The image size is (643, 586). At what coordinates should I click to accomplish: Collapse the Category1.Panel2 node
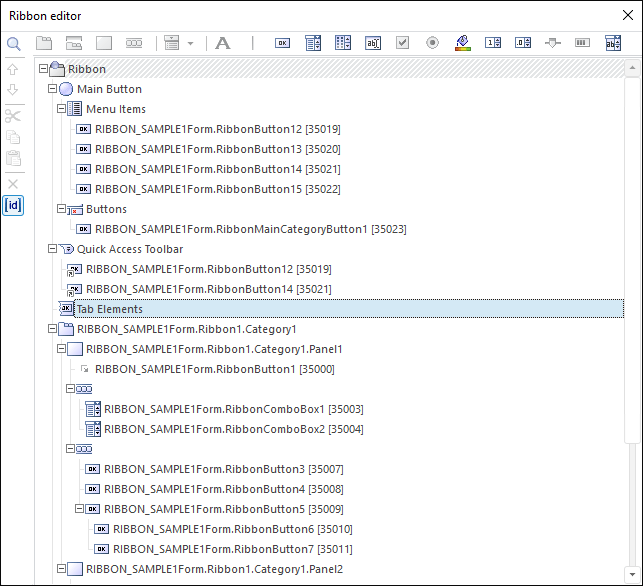click(x=61, y=569)
